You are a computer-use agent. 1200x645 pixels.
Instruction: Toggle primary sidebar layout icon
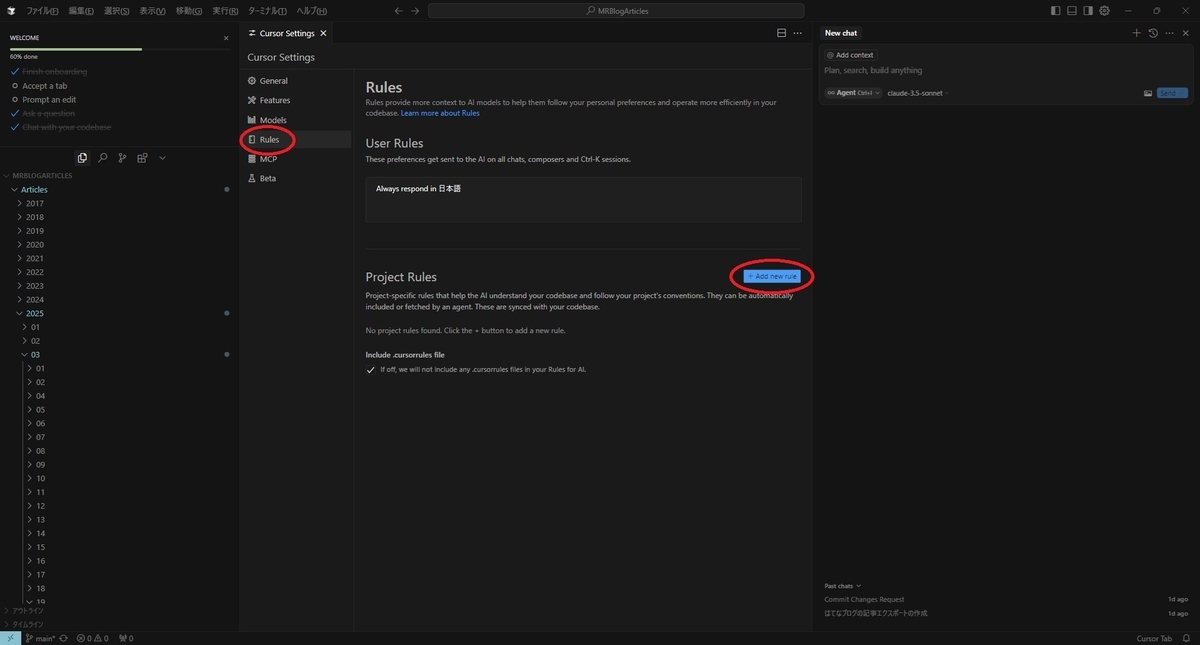click(1056, 11)
